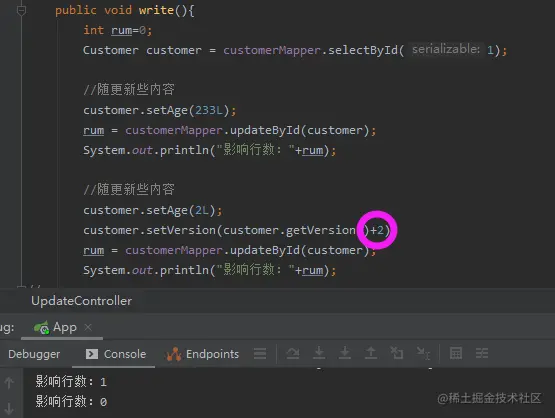This screenshot has width=555, height=418.
Task: Collapse the write() method fold marker
Action: point(21,11)
